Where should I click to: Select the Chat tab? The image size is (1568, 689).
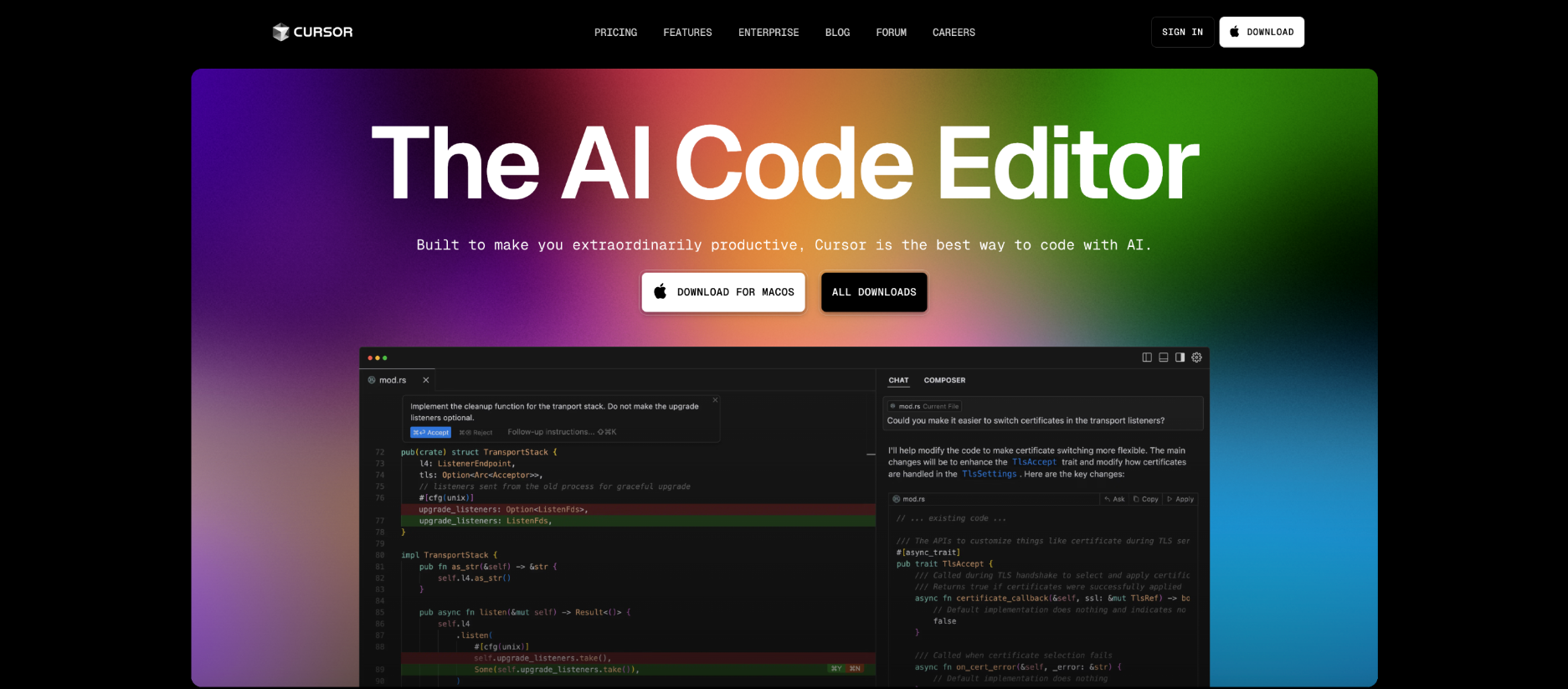pyautogui.click(x=898, y=380)
